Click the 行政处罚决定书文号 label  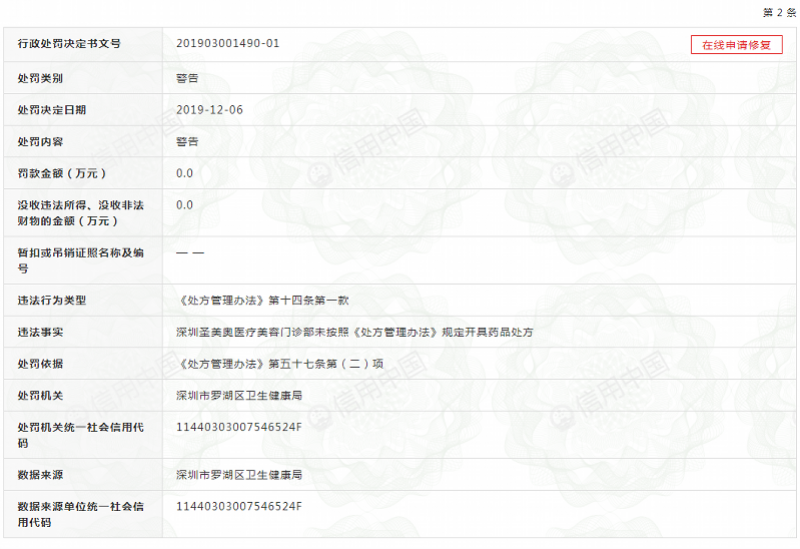[69, 44]
